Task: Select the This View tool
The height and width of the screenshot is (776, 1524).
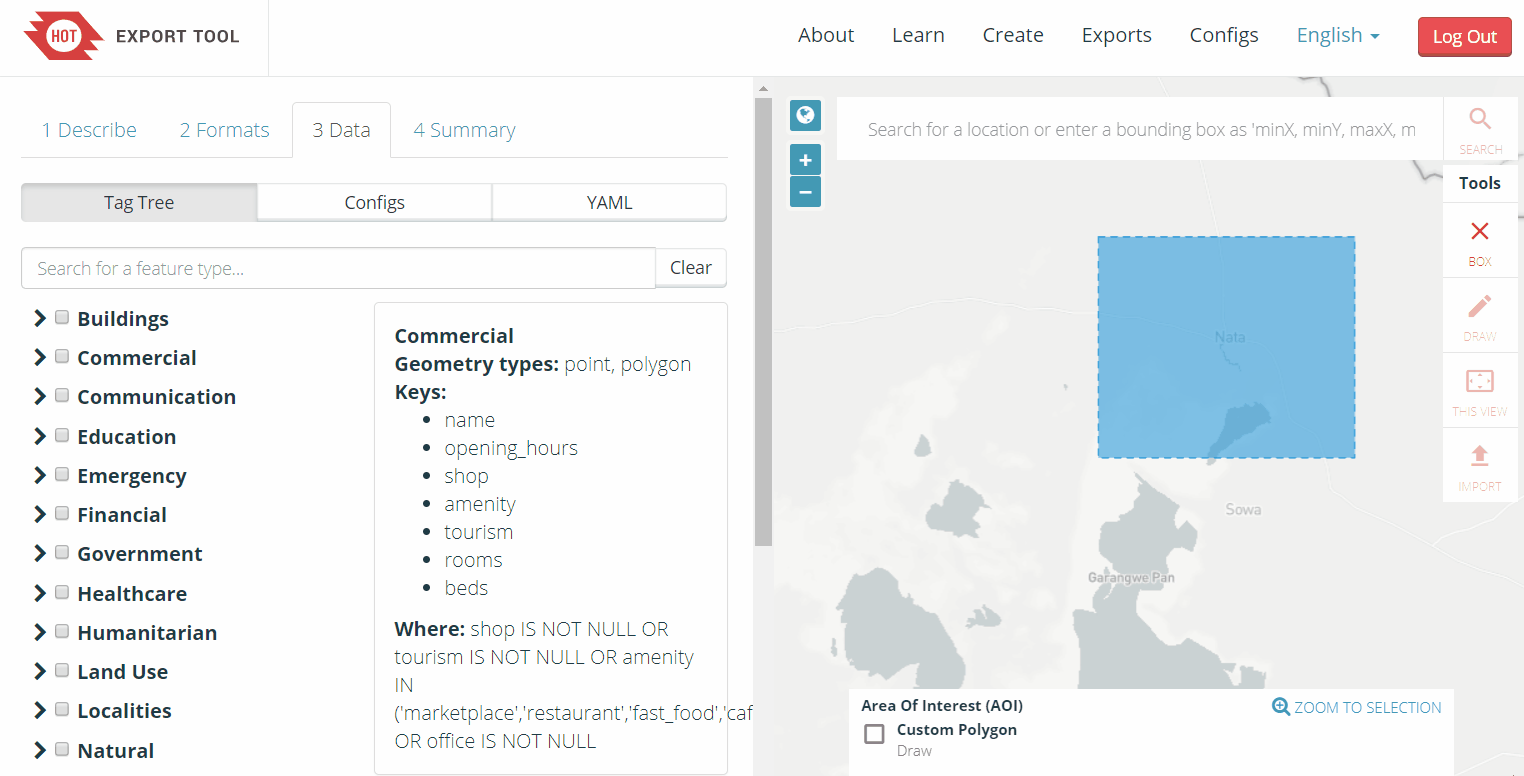Action: coord(1480,382)
